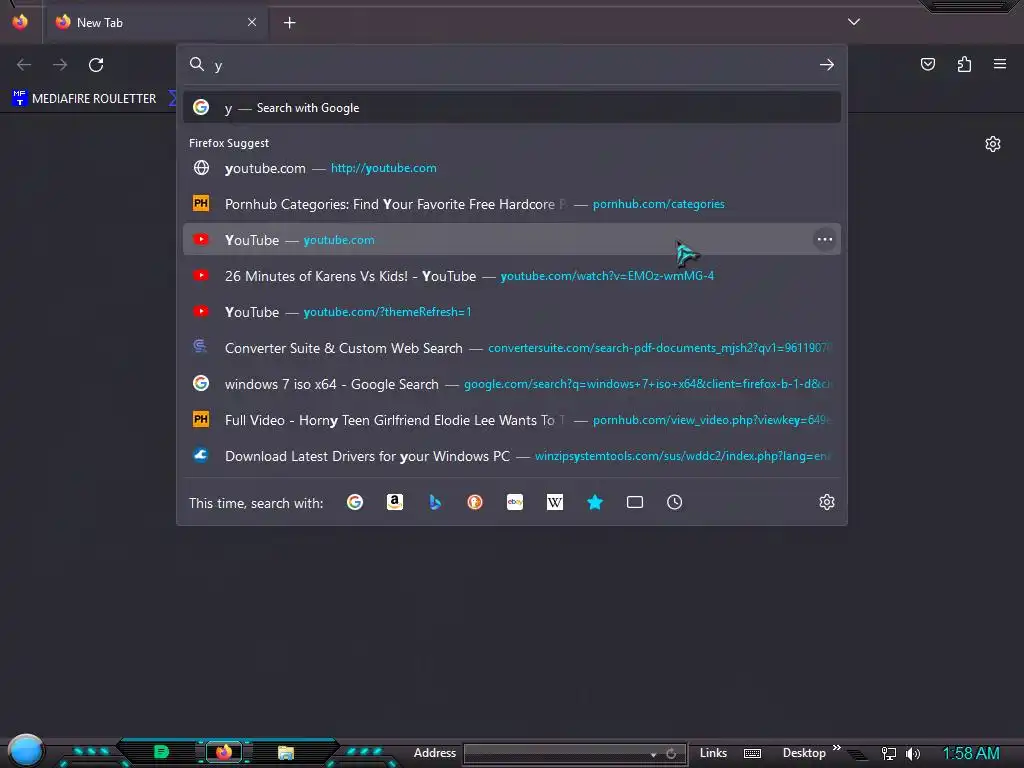Select 'y — Search with Google' suggestion
Screen dimensions: 1024x768
tap(512, 108)
